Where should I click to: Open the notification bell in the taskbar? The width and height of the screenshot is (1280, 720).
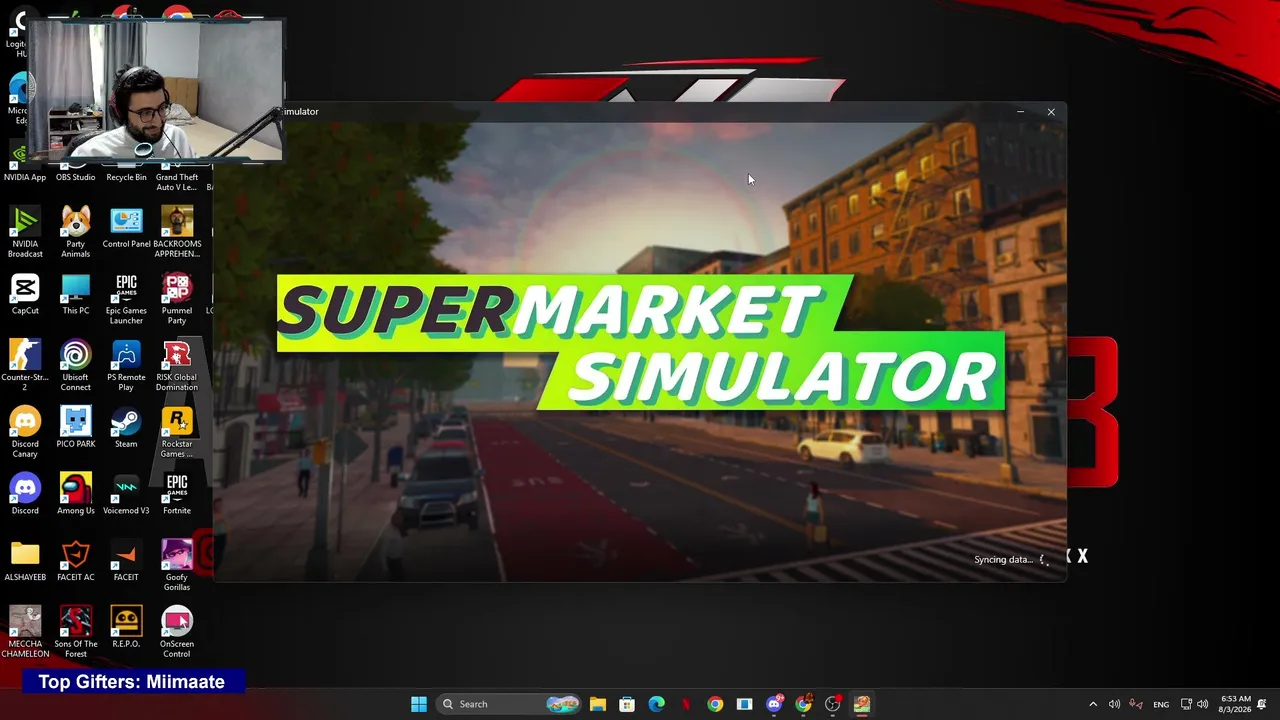click(1263, 704)
